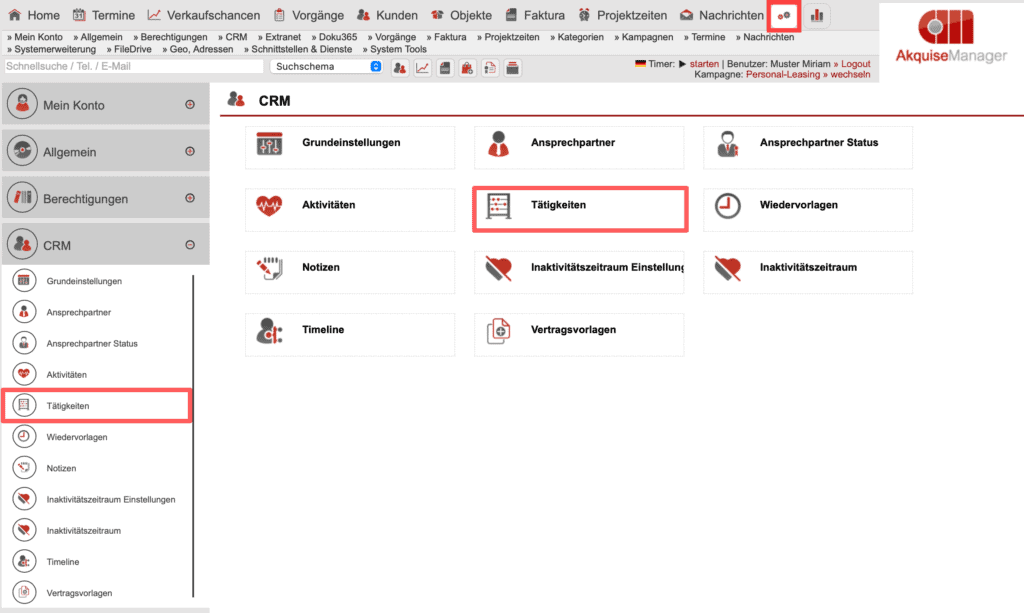
Task: Click the bar chart statistics icon top right
Action: [x=816, y=16]
